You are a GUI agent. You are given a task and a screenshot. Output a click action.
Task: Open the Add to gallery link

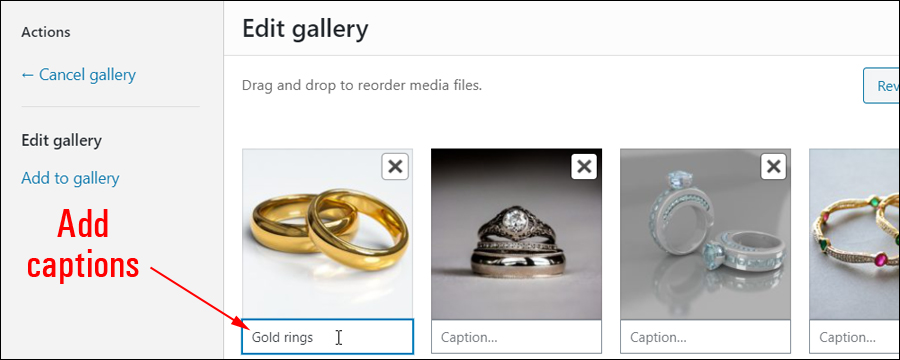[x=70, y=178]
